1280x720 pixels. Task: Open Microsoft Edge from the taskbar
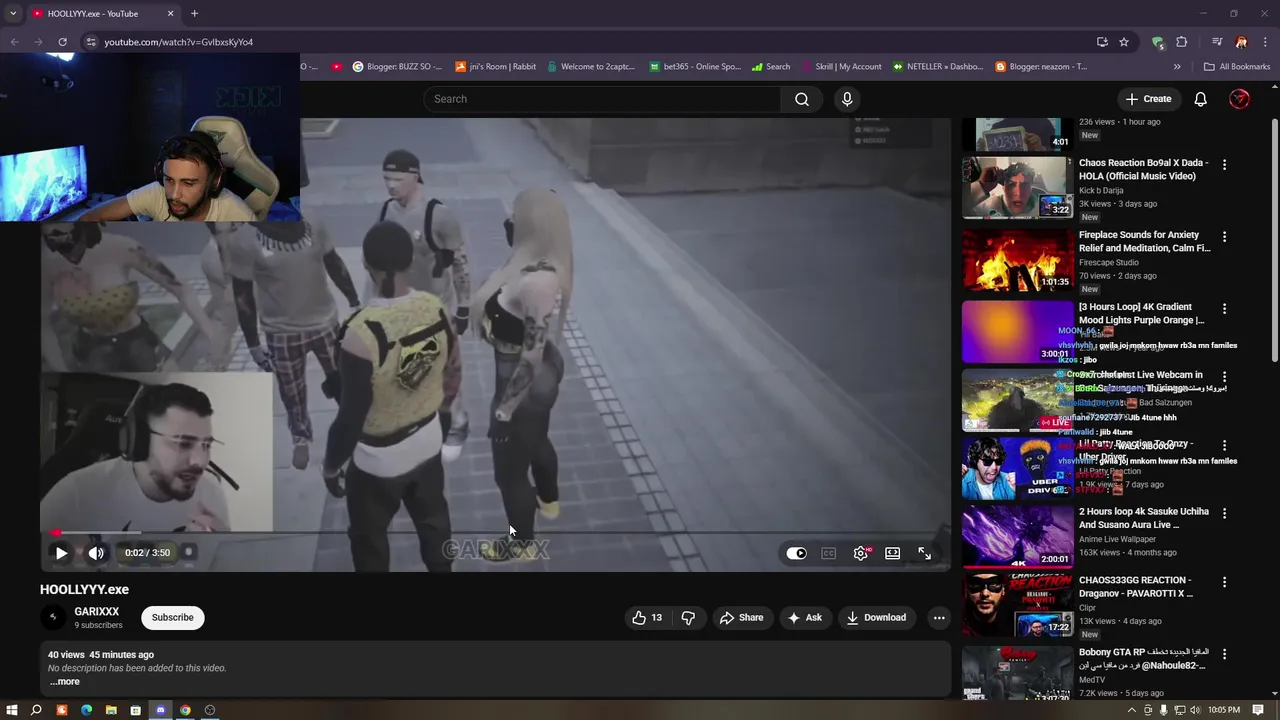[x=86, y=710]
